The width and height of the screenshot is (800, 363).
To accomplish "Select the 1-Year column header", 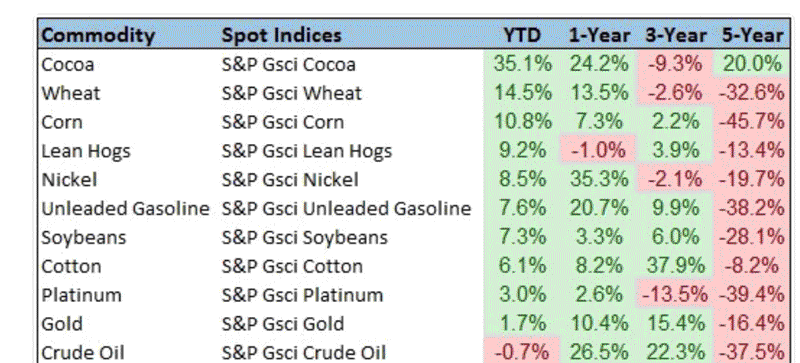I will click(x=599, y=35).
